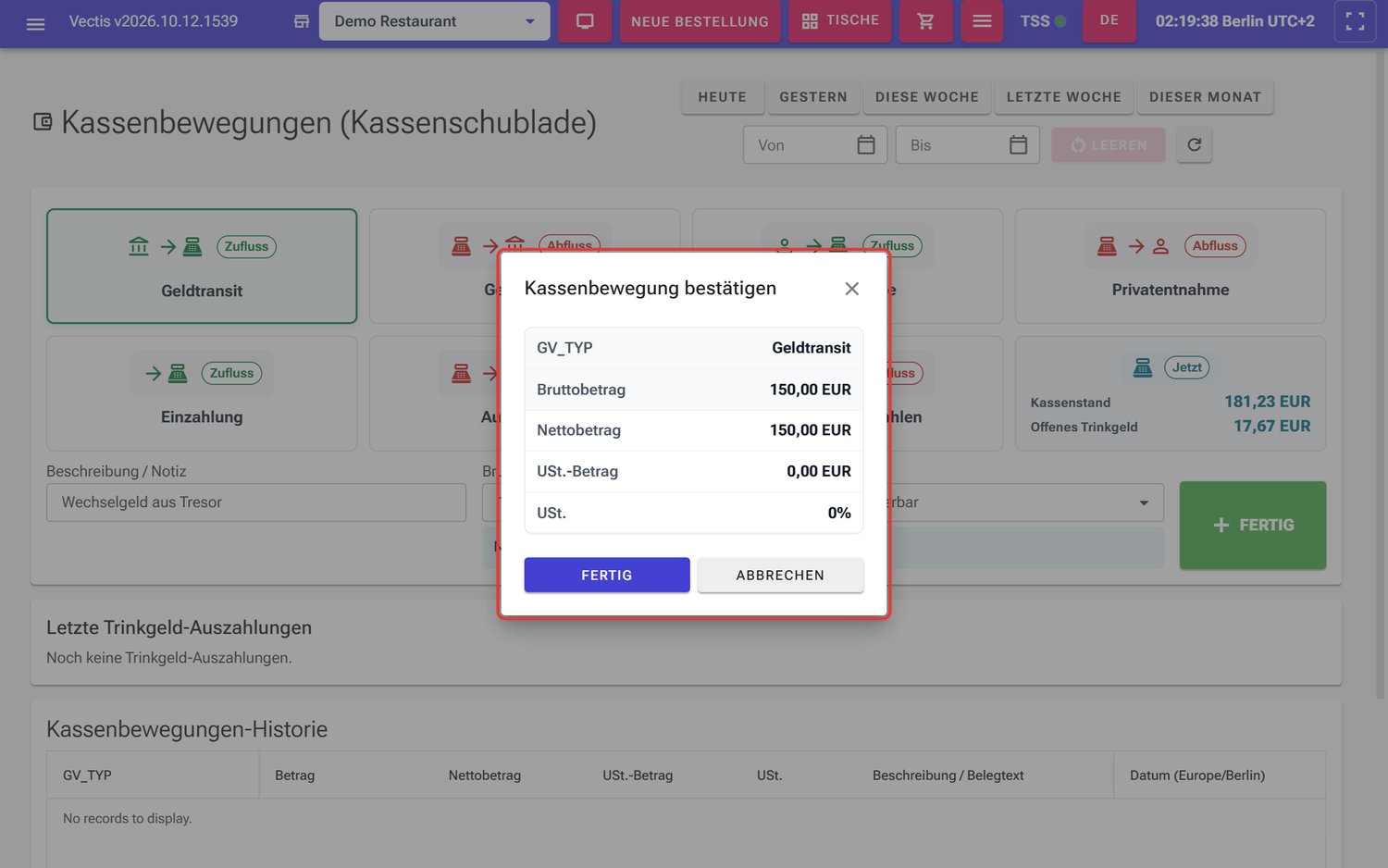Open the customer display monitor icon

pyautogui.click(x=585, y=21)
